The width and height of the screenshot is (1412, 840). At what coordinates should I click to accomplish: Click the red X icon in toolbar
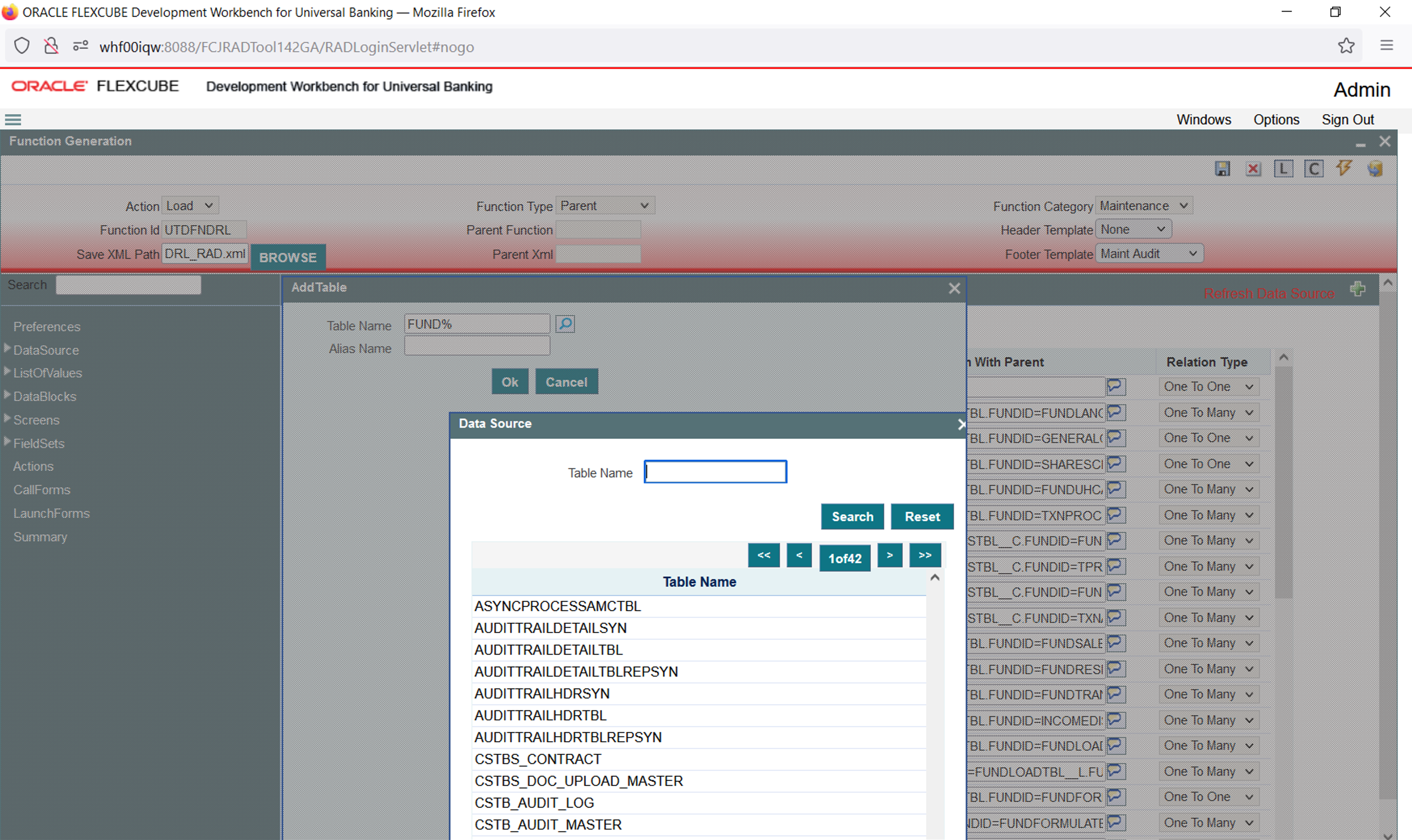[x=1253, y=169]
